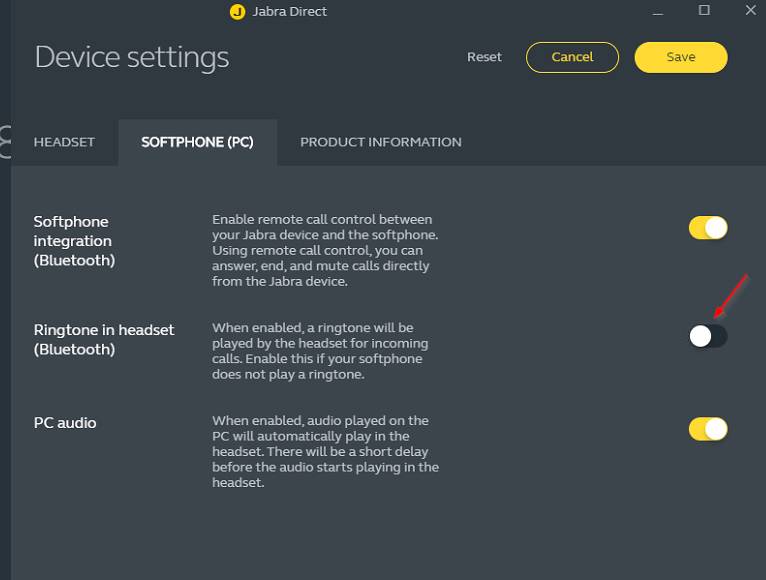Turn off the PC audio switch

pos(708,429)
